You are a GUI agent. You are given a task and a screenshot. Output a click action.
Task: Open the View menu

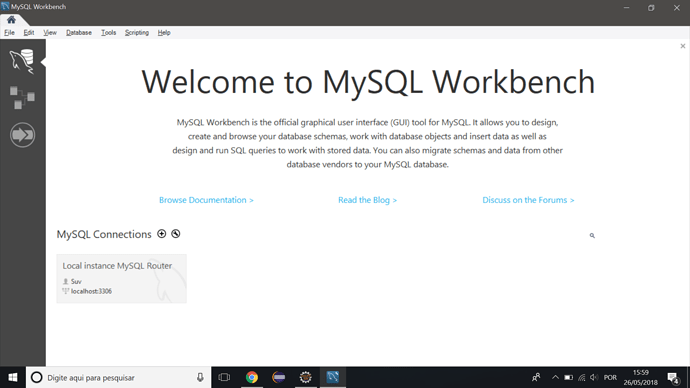coord(50,33)
